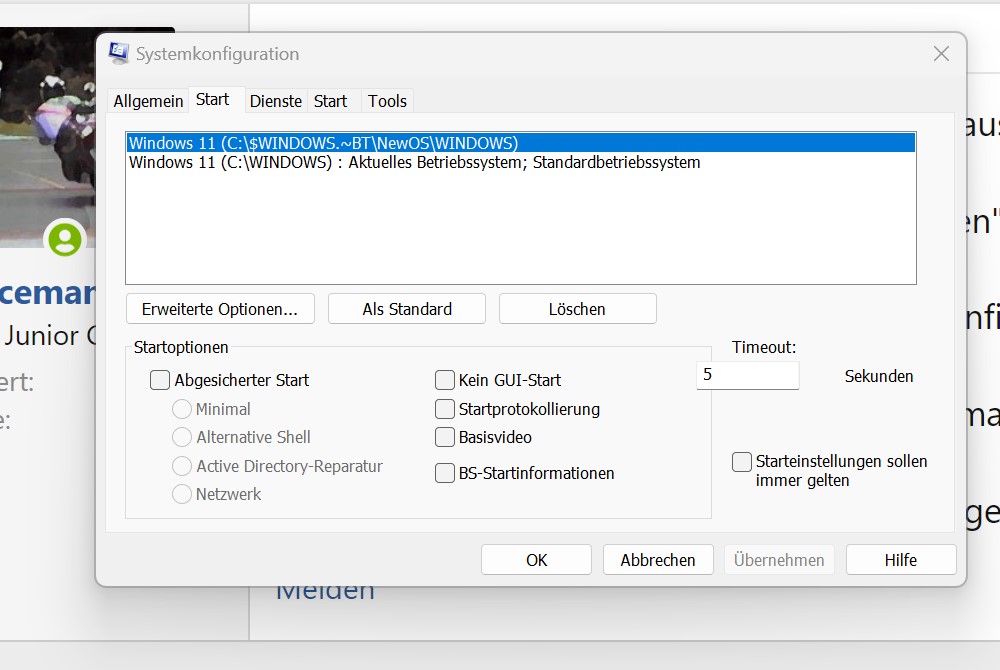Select the $WINDOWS.~BT NewOS boot entry
Screen dimensions: 1000x670
(x=520, y=143)
